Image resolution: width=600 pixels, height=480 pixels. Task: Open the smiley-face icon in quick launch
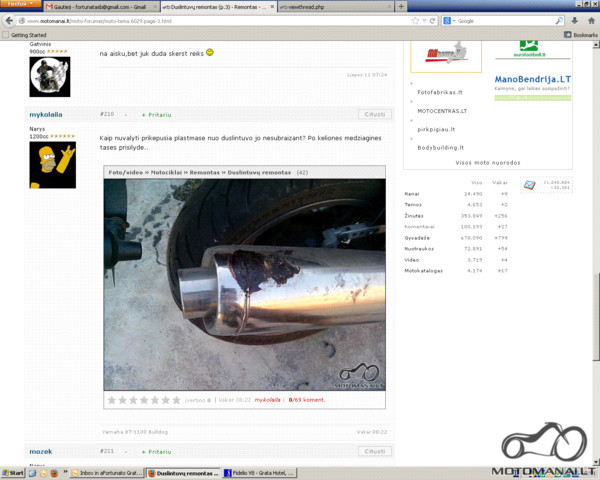click(x=43, y=473)
